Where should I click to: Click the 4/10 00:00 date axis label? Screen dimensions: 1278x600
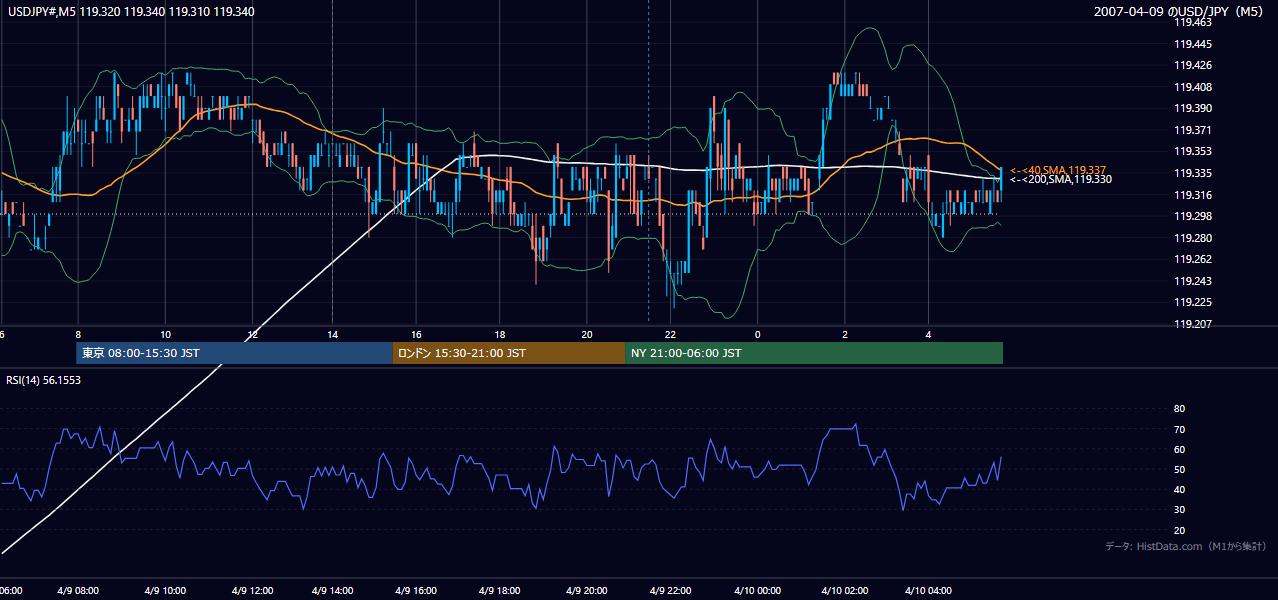pos(758,591)
